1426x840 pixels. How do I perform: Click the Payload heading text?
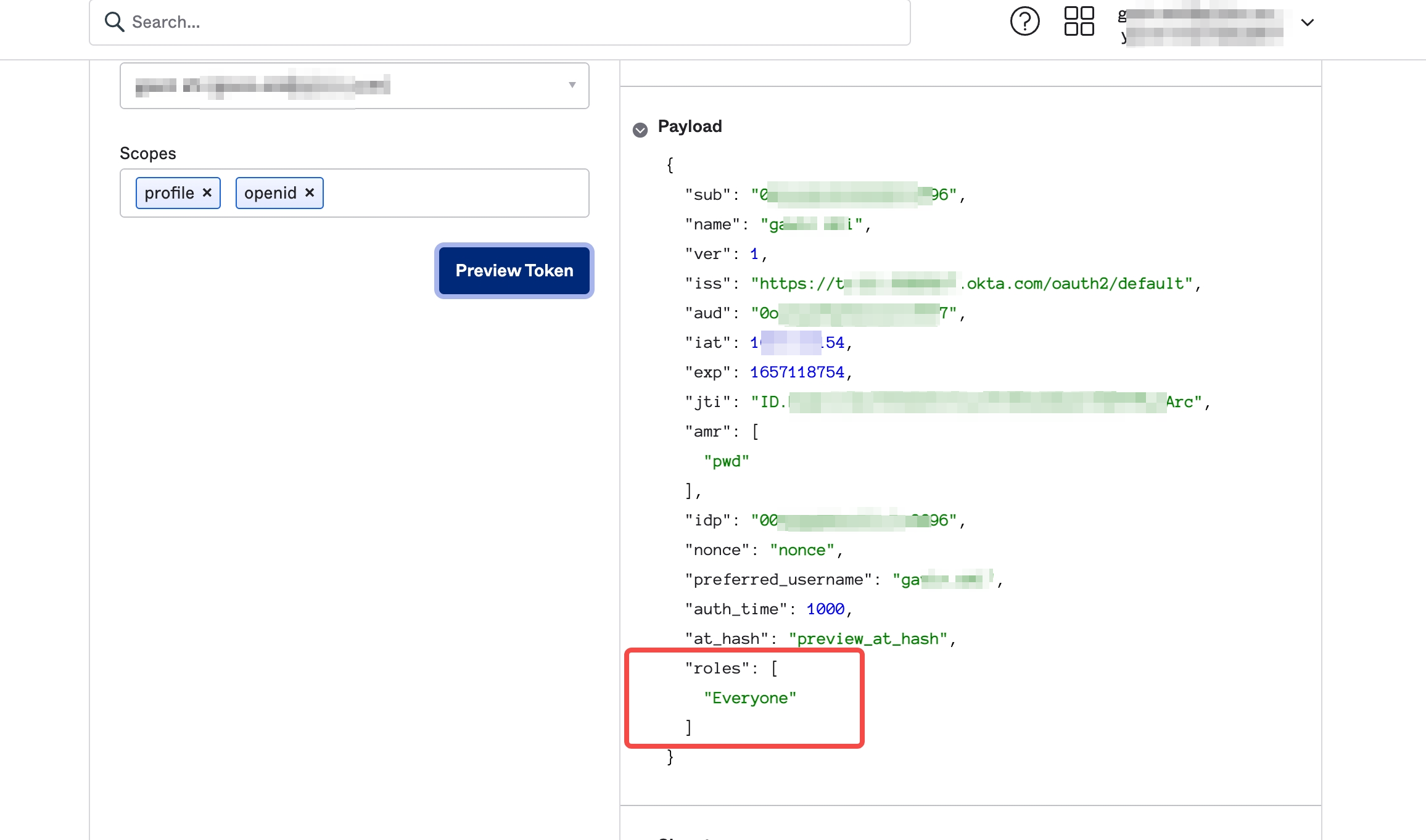690,126
